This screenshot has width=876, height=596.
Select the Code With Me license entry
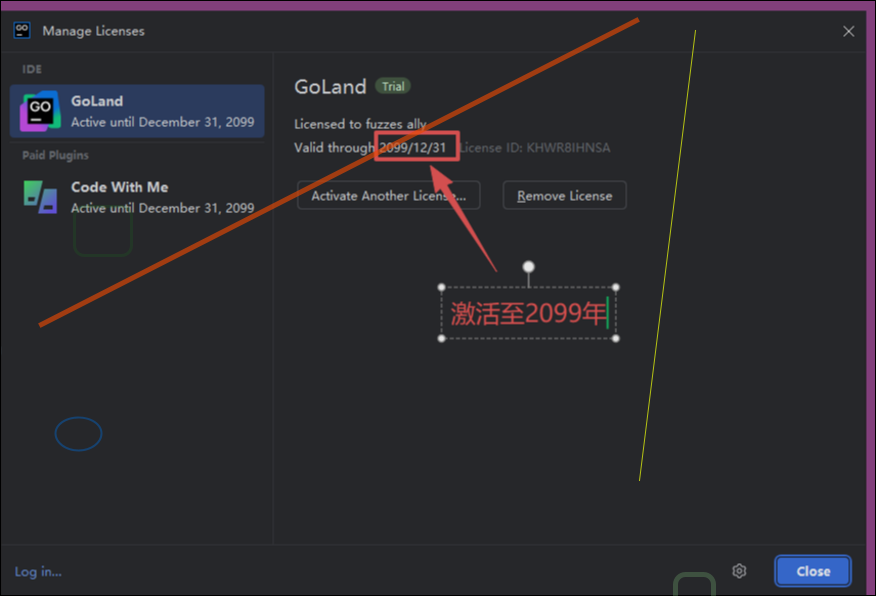[x=137, y=197]
